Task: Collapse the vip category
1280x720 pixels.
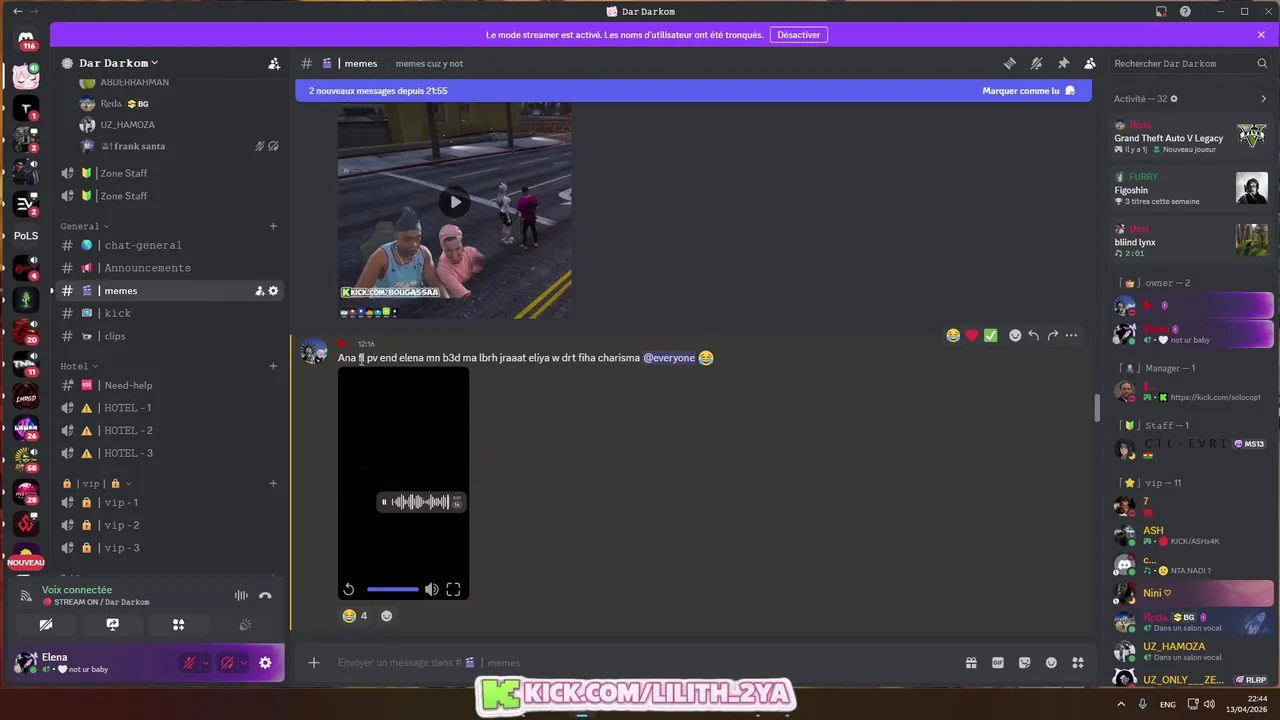Action: pos(96,484)
